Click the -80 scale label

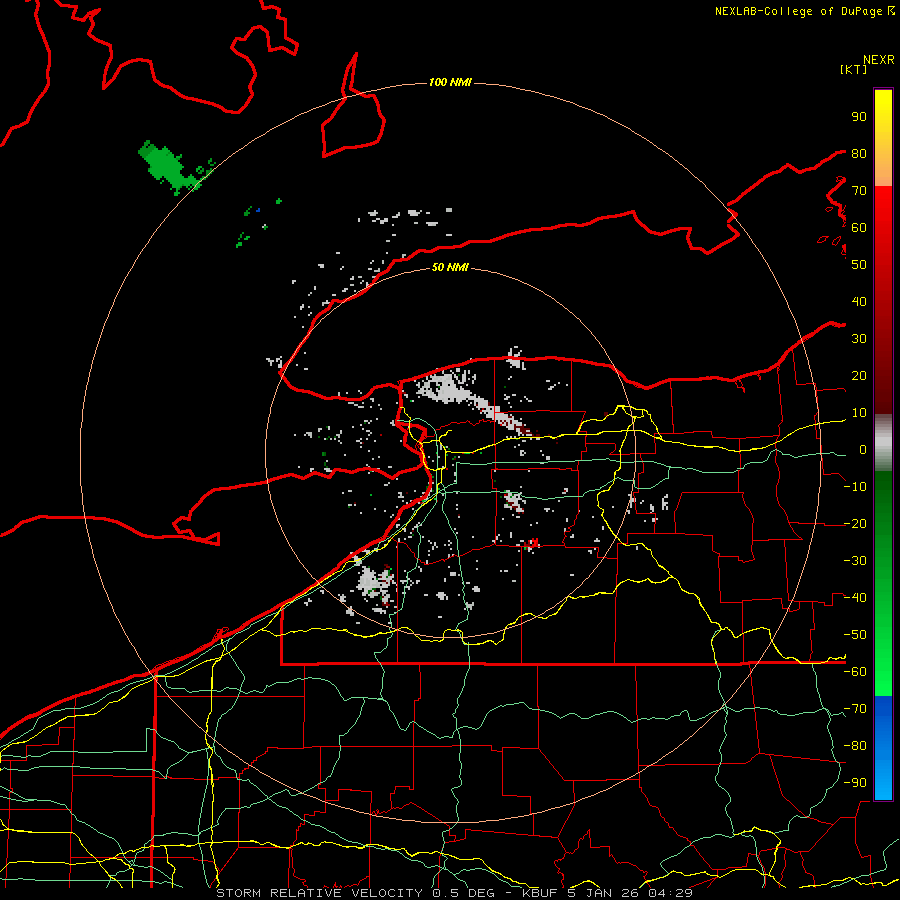click(x=855, y=746)
